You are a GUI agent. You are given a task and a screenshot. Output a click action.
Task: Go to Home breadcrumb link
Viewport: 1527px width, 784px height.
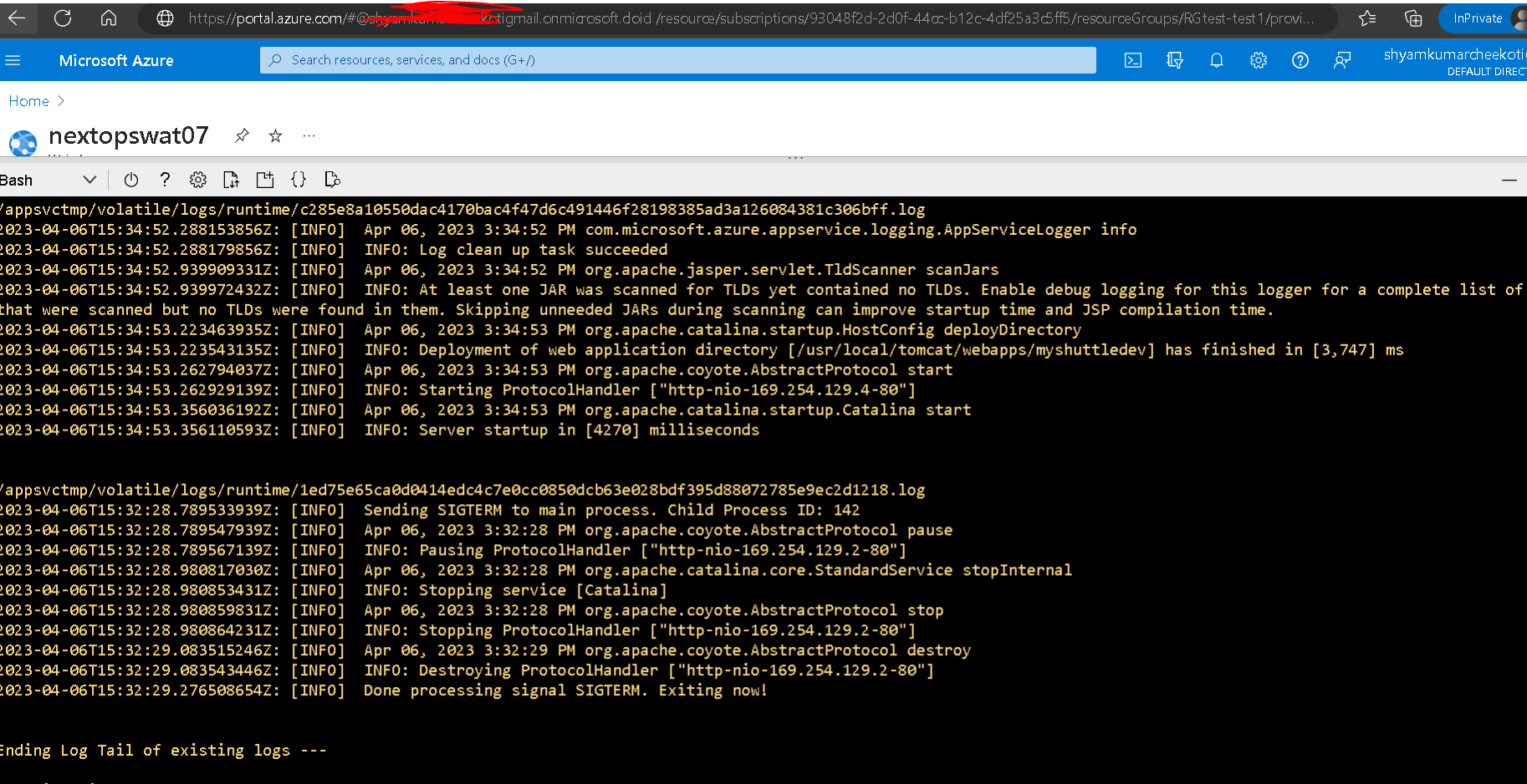tap(29, 101)
